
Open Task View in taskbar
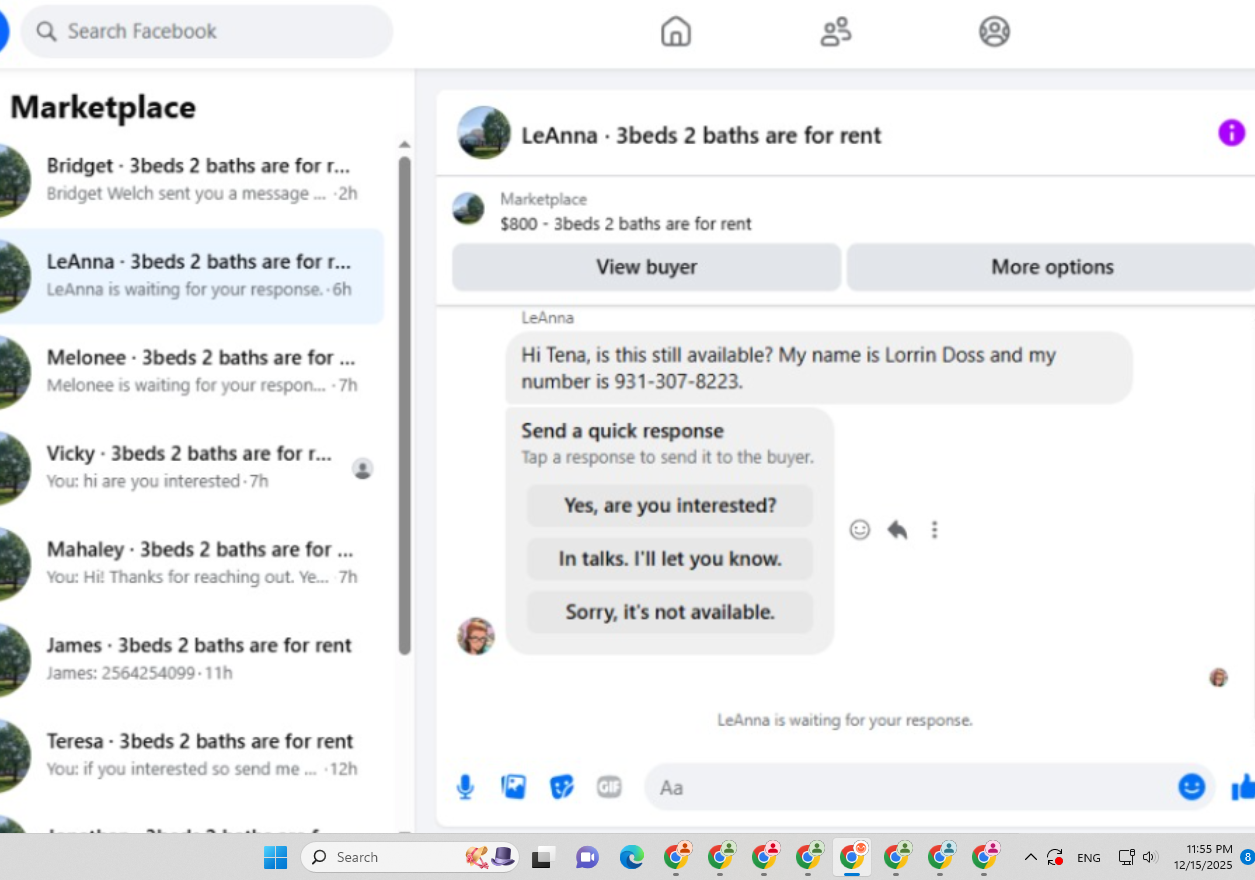tap(542, 857)
